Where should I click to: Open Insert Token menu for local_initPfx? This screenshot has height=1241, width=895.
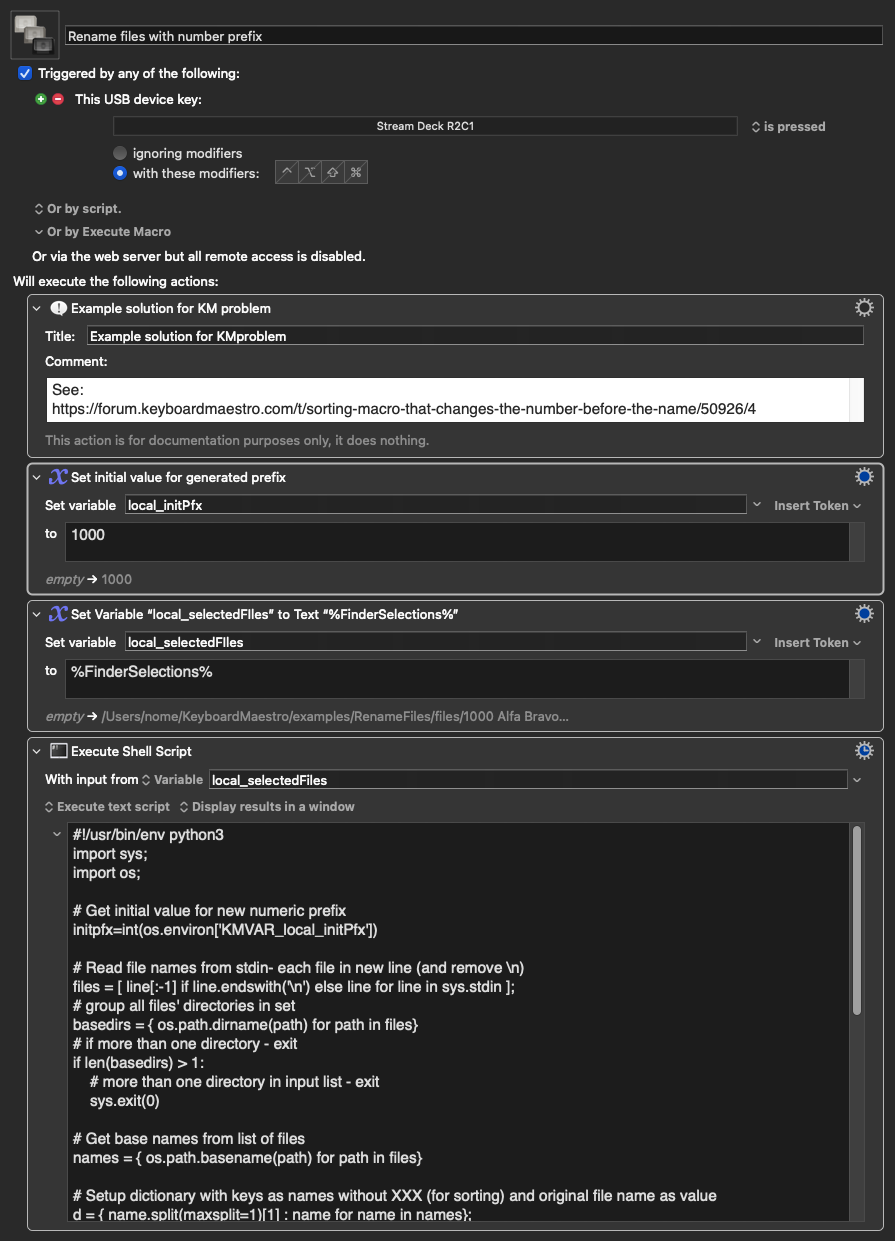pos(817,506)
